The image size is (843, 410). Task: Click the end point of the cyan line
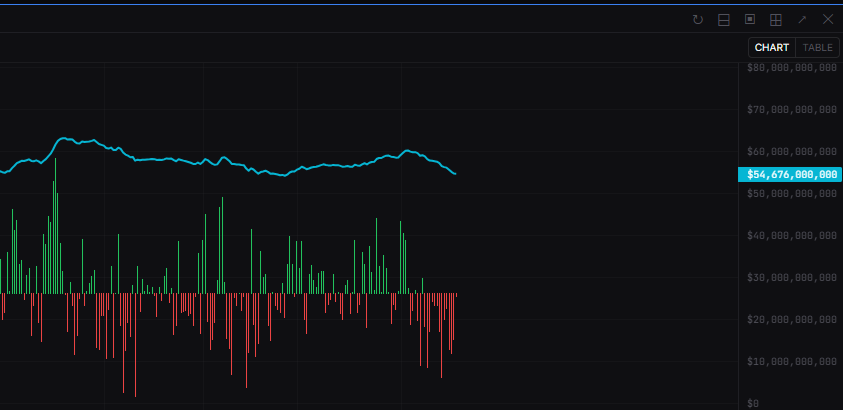tap(455, 174)
